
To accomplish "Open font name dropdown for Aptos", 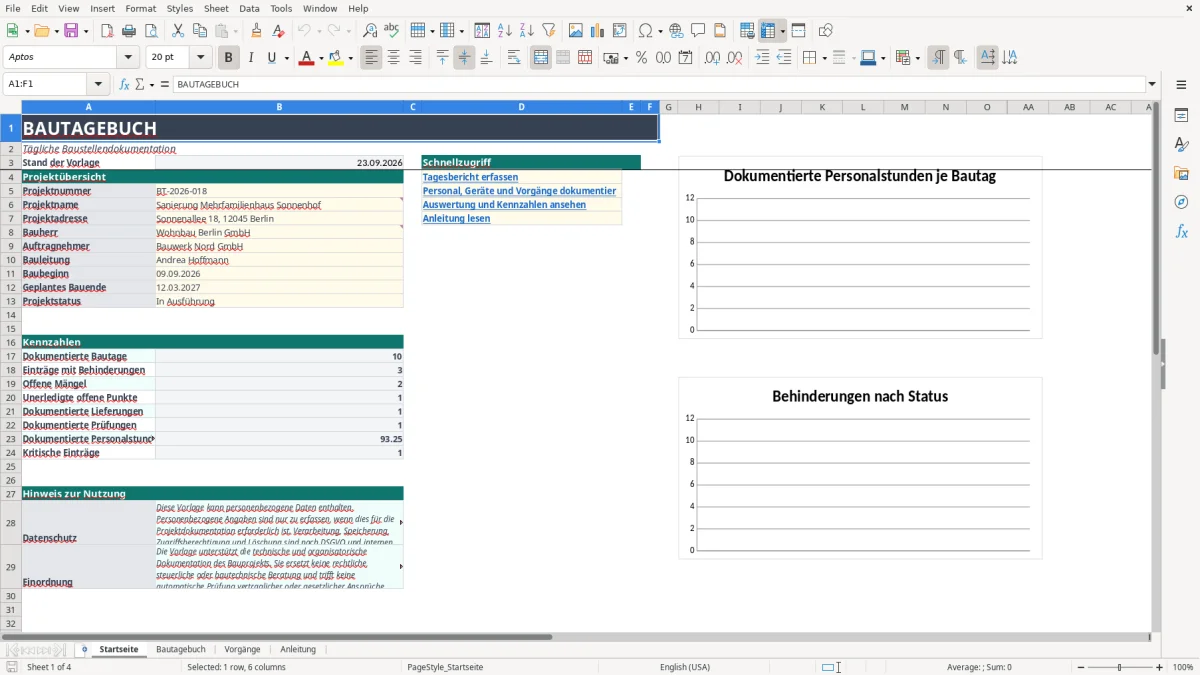I will tap(130, 58).
